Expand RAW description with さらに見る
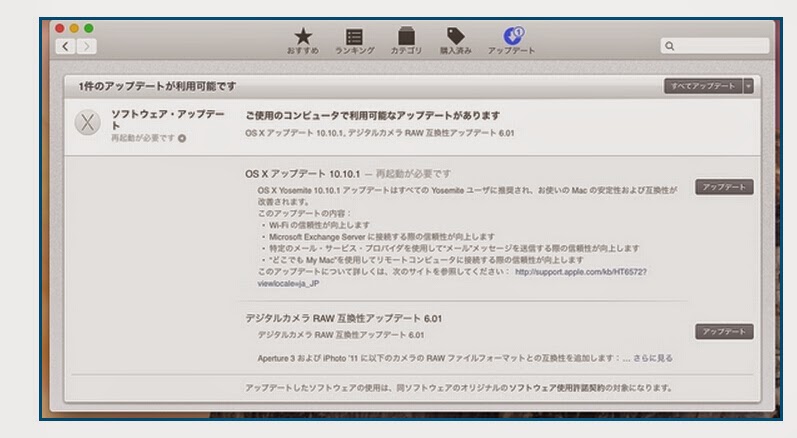Image resolution: width=797 pixels, height=438 pixels. click(654, 357)
